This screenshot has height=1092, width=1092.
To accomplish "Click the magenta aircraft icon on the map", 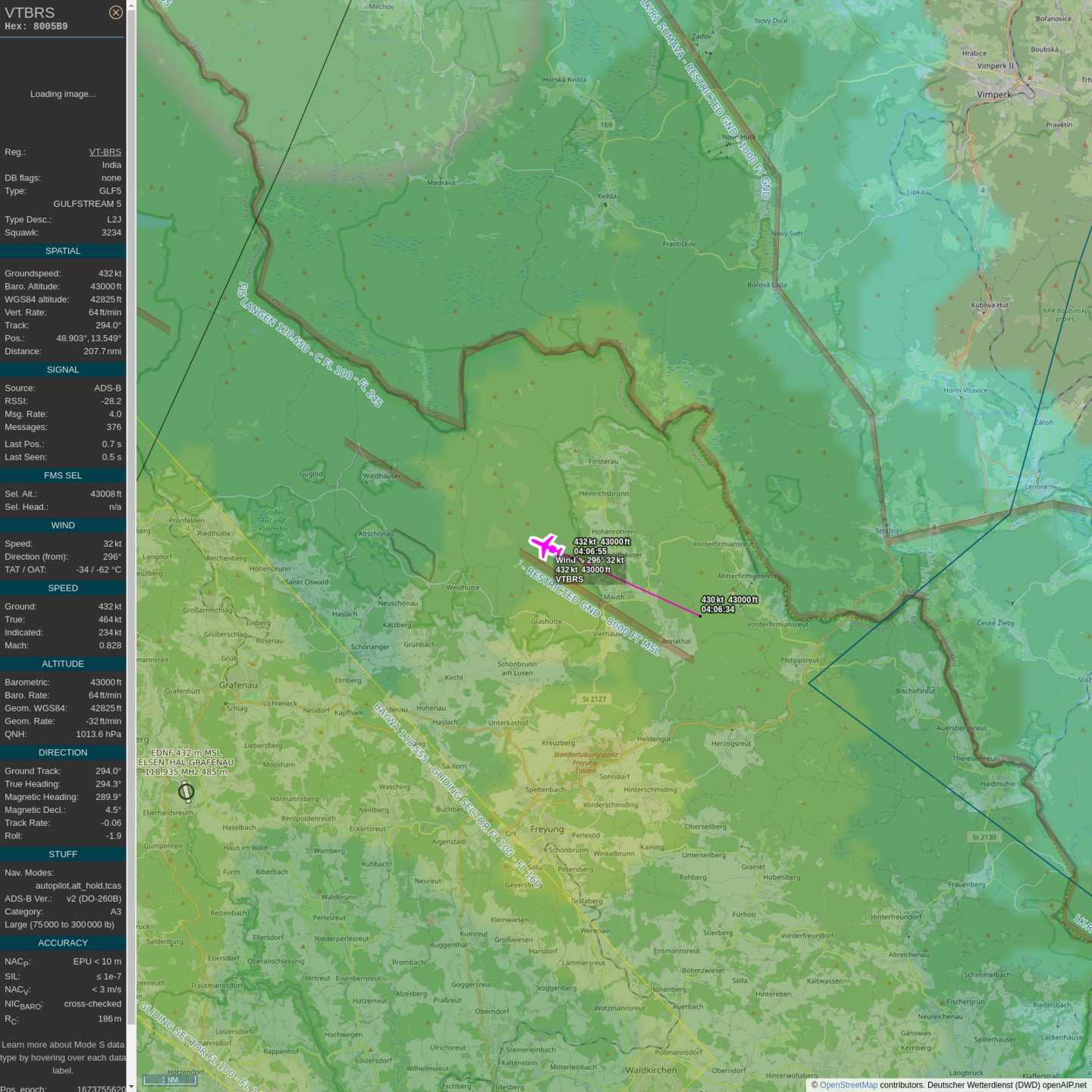I will 544,545.
